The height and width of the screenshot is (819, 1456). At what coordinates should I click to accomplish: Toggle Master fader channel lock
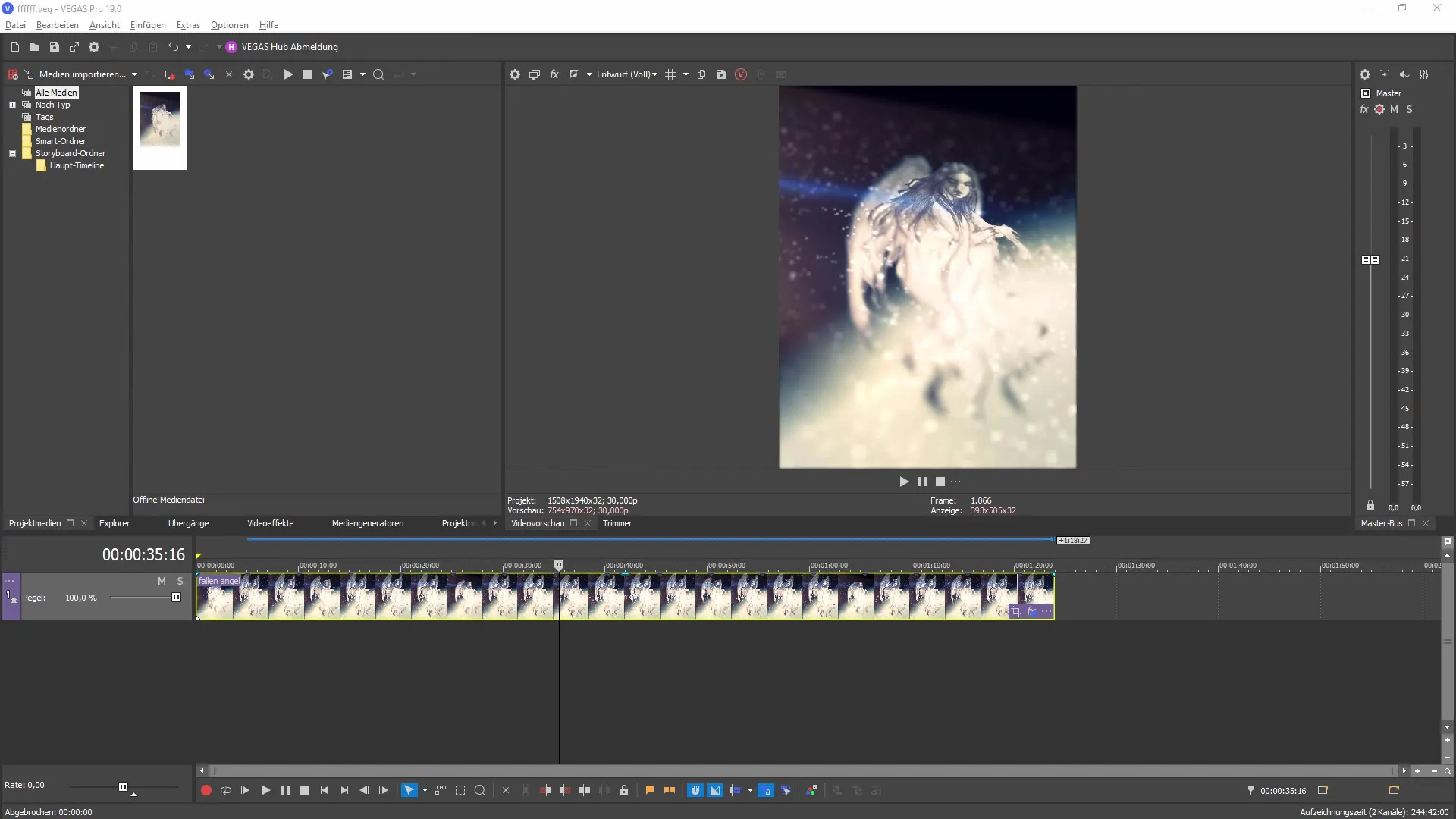(1370, 506)
